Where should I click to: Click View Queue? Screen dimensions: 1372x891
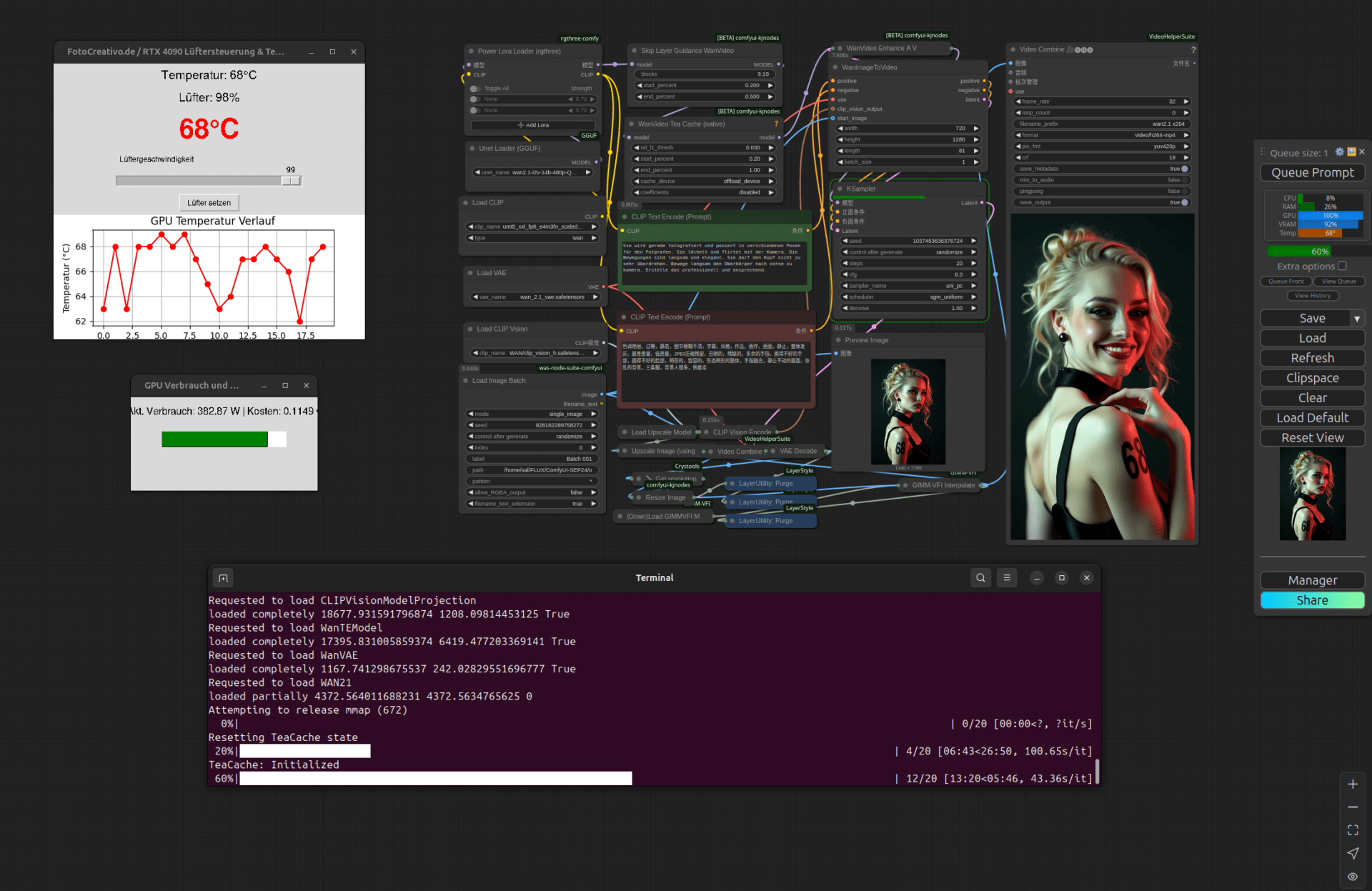click(1339, 282)
